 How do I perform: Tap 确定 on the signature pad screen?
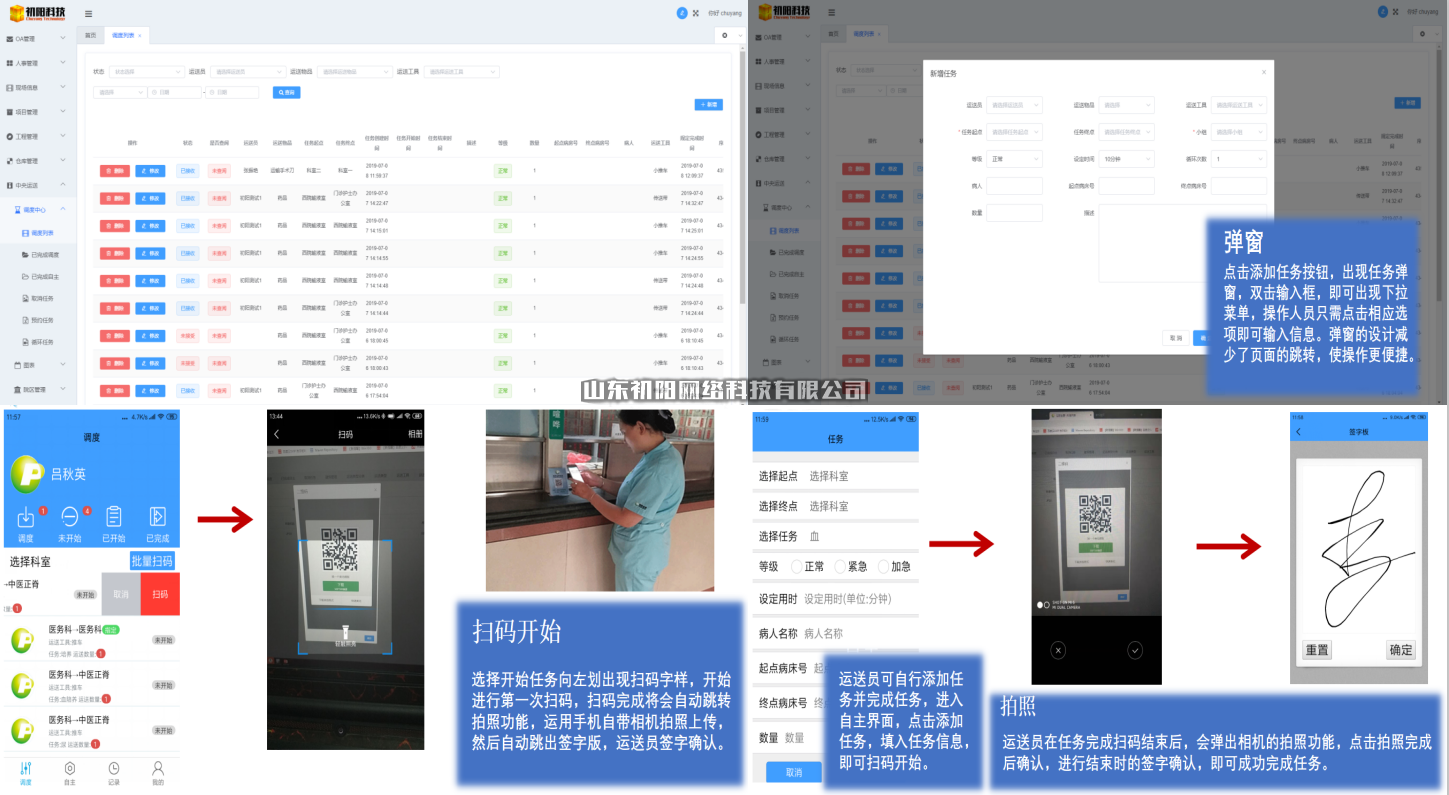click(x=1401, y=650)
